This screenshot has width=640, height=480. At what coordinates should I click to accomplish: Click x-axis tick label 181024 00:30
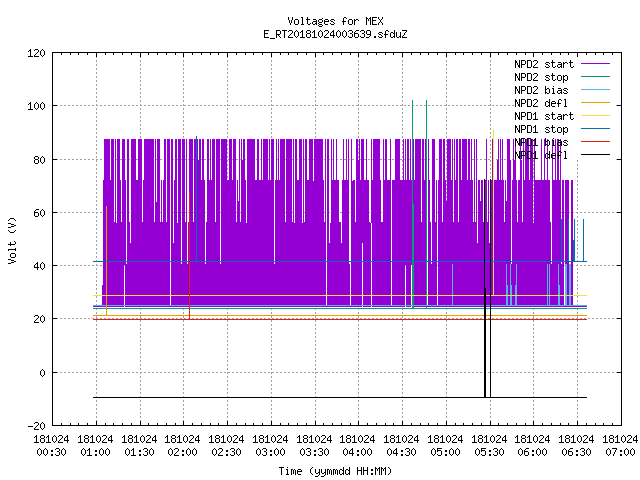coord(51,446)
